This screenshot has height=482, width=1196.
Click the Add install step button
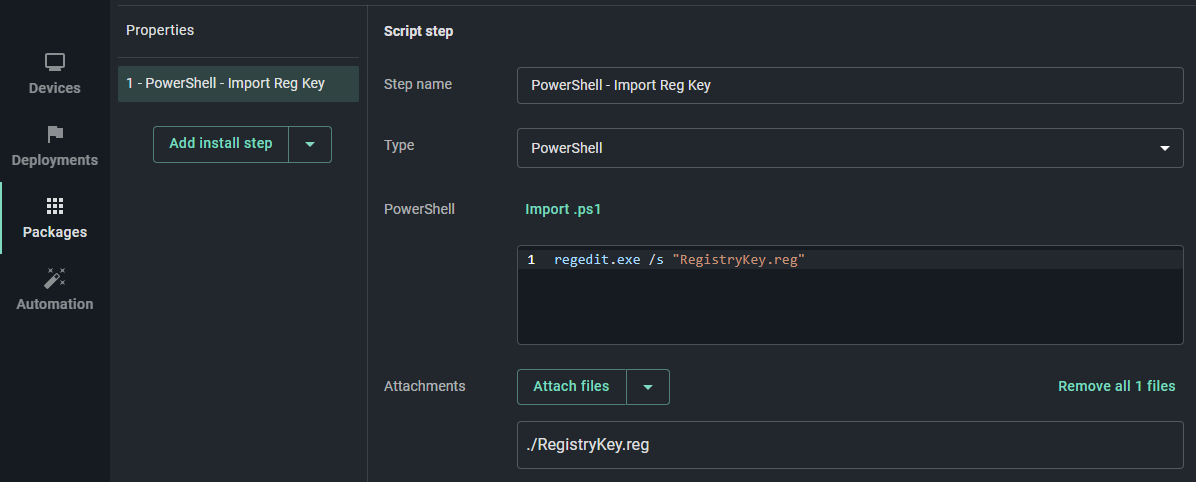[x=220, y=144]
